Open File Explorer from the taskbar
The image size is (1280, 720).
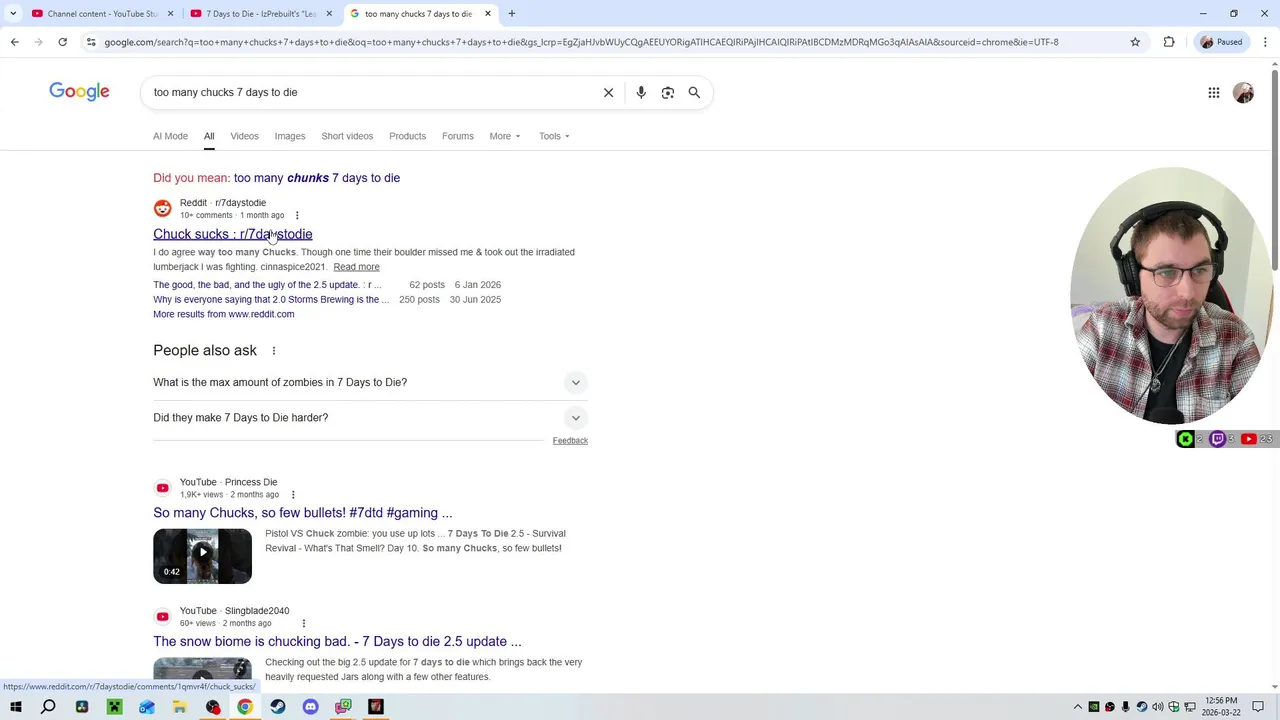(180, 707)
